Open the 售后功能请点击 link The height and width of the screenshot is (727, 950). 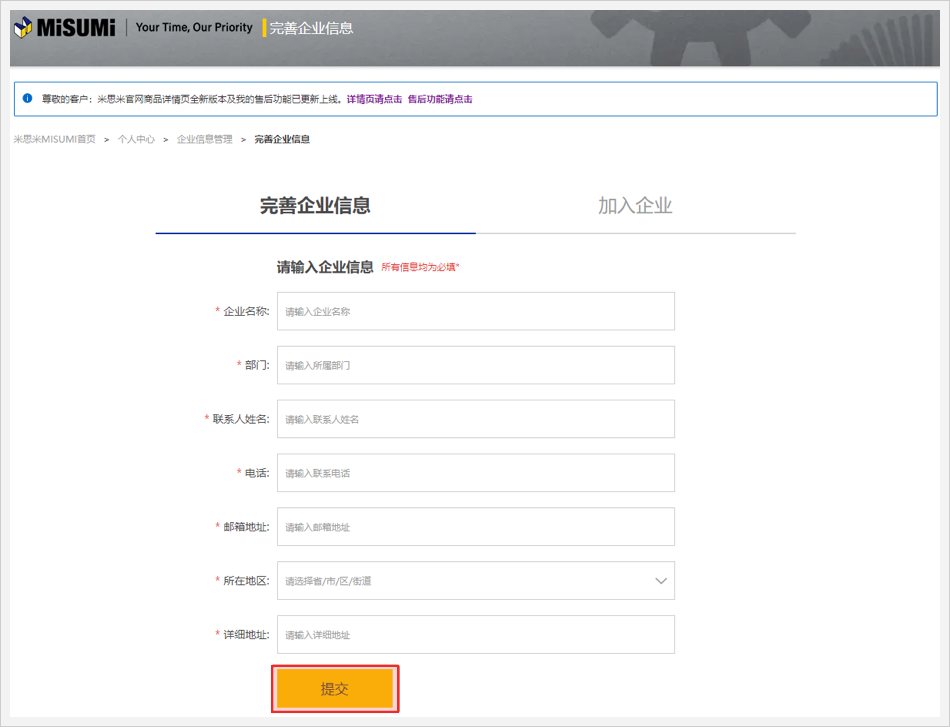440,99
